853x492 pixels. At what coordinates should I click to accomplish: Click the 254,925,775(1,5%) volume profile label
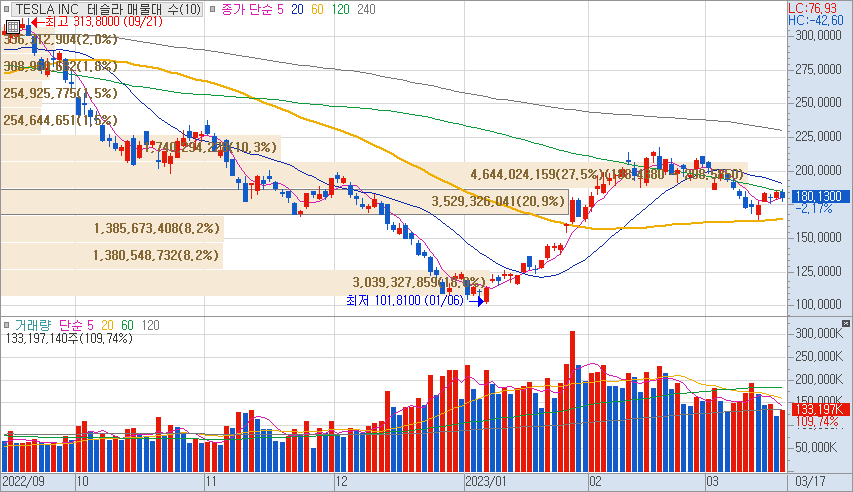[60, 94]
